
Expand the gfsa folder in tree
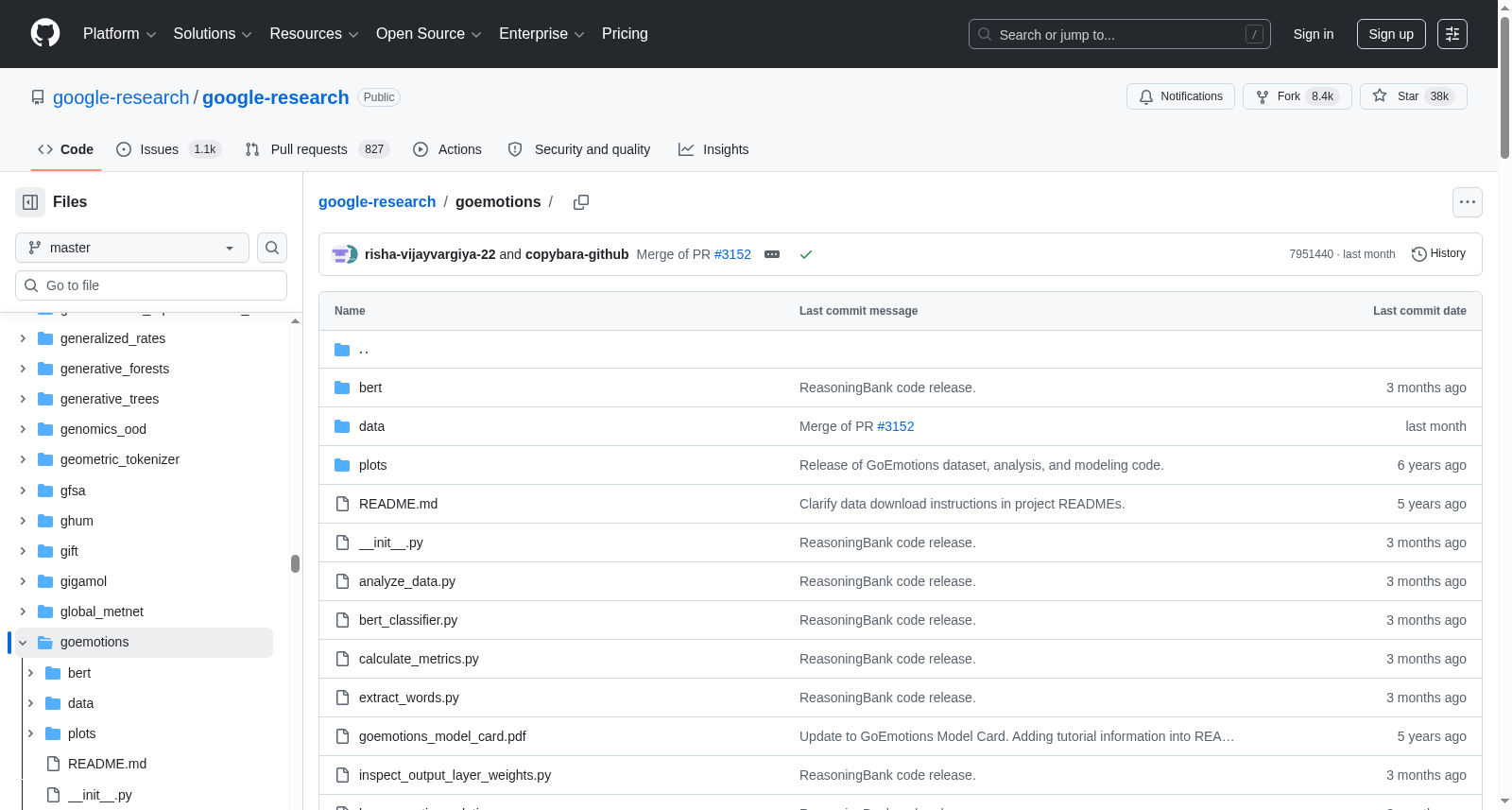(x=23, y=491)
